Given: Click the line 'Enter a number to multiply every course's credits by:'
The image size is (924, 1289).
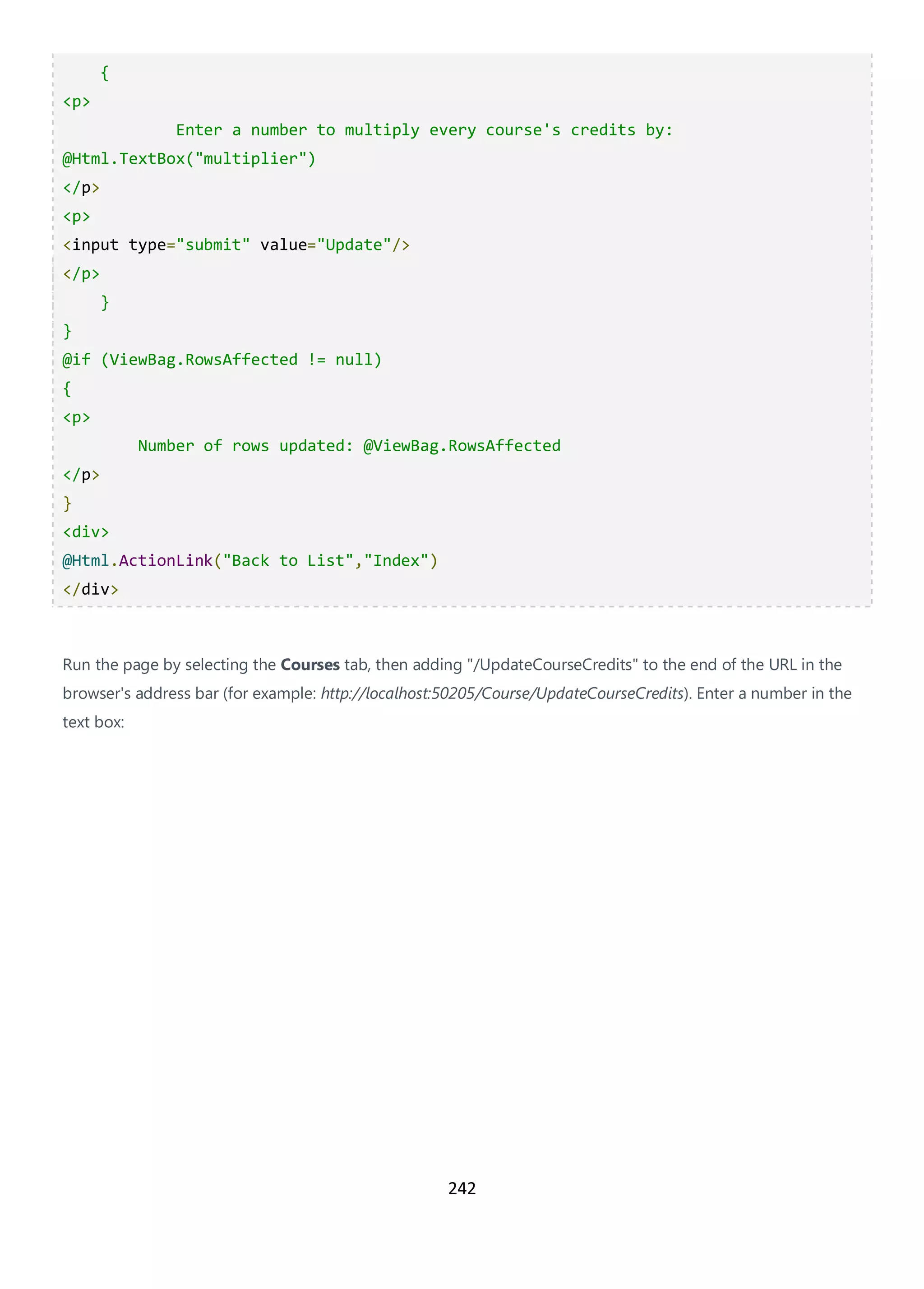Looking at the screenshot, I should [424, 130].
